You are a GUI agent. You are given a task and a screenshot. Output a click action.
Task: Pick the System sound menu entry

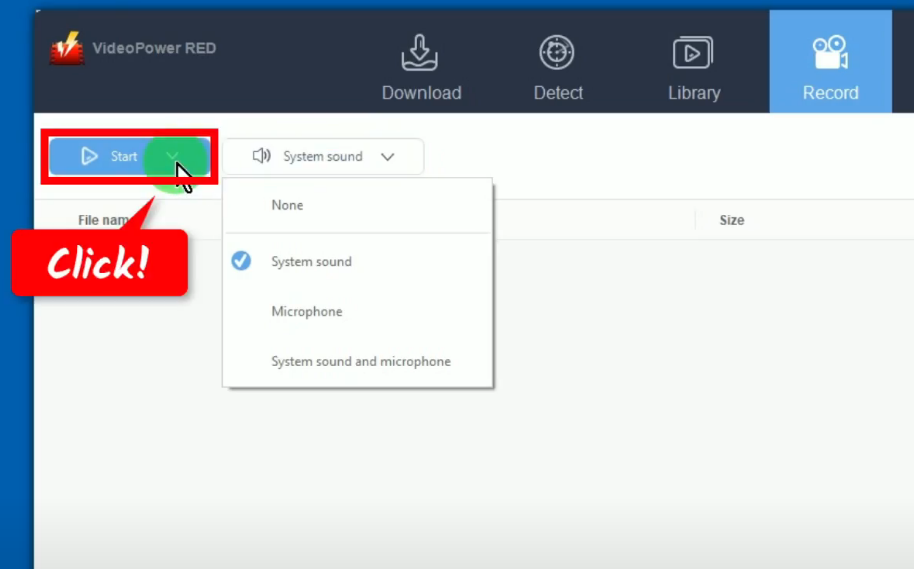pos(311,262)
